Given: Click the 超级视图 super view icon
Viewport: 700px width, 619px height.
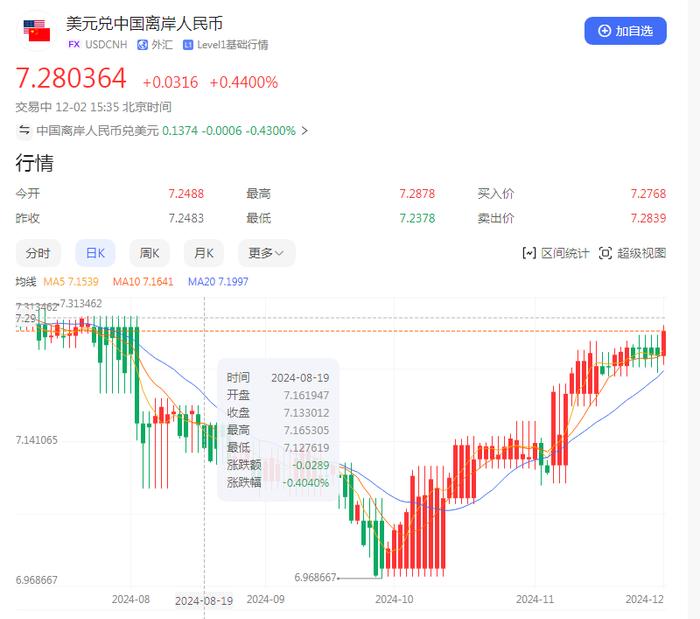Looking at the screenshot, I should point(605,253).
